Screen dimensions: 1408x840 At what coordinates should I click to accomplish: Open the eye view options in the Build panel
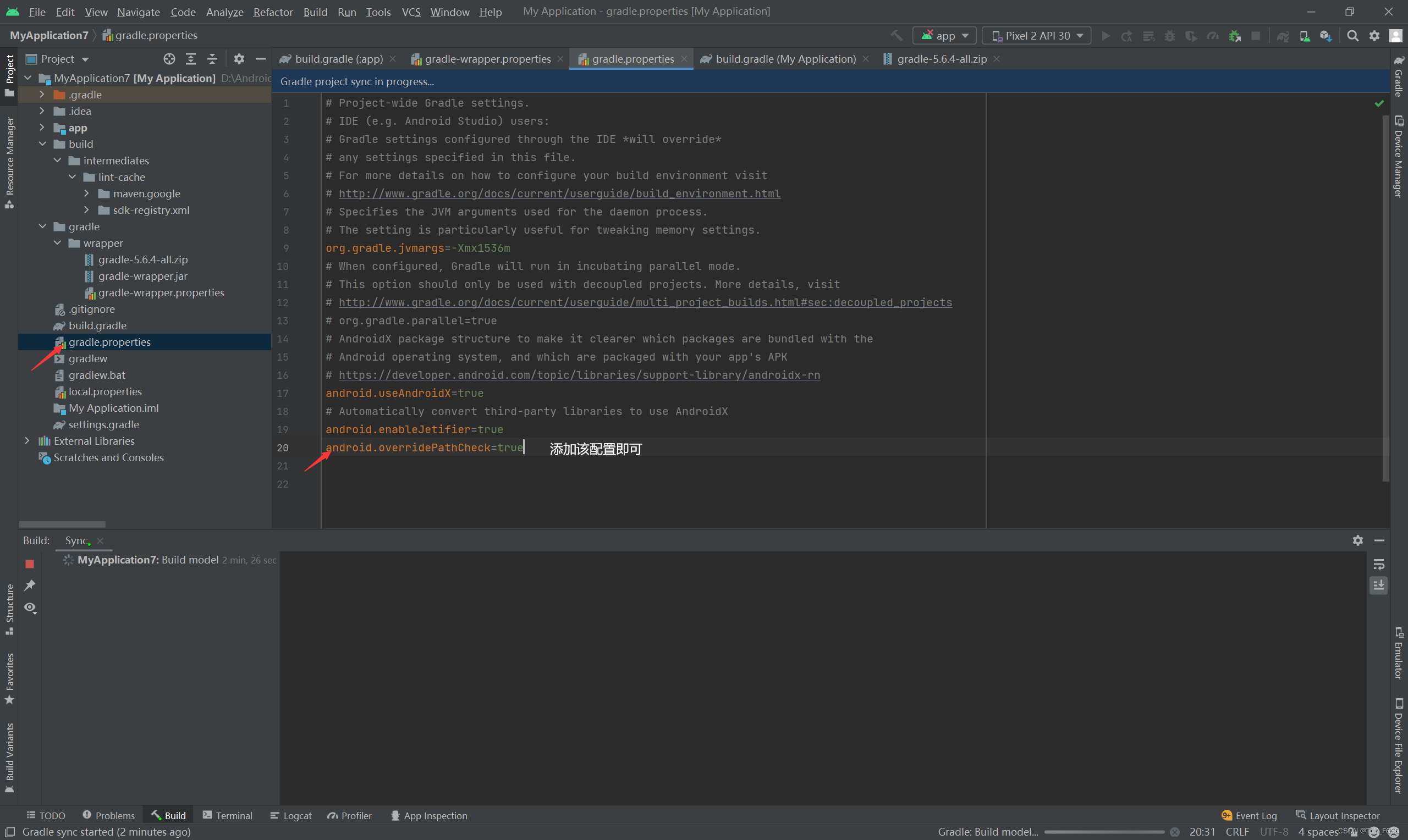pyautogui.click(x=30, y=607)
